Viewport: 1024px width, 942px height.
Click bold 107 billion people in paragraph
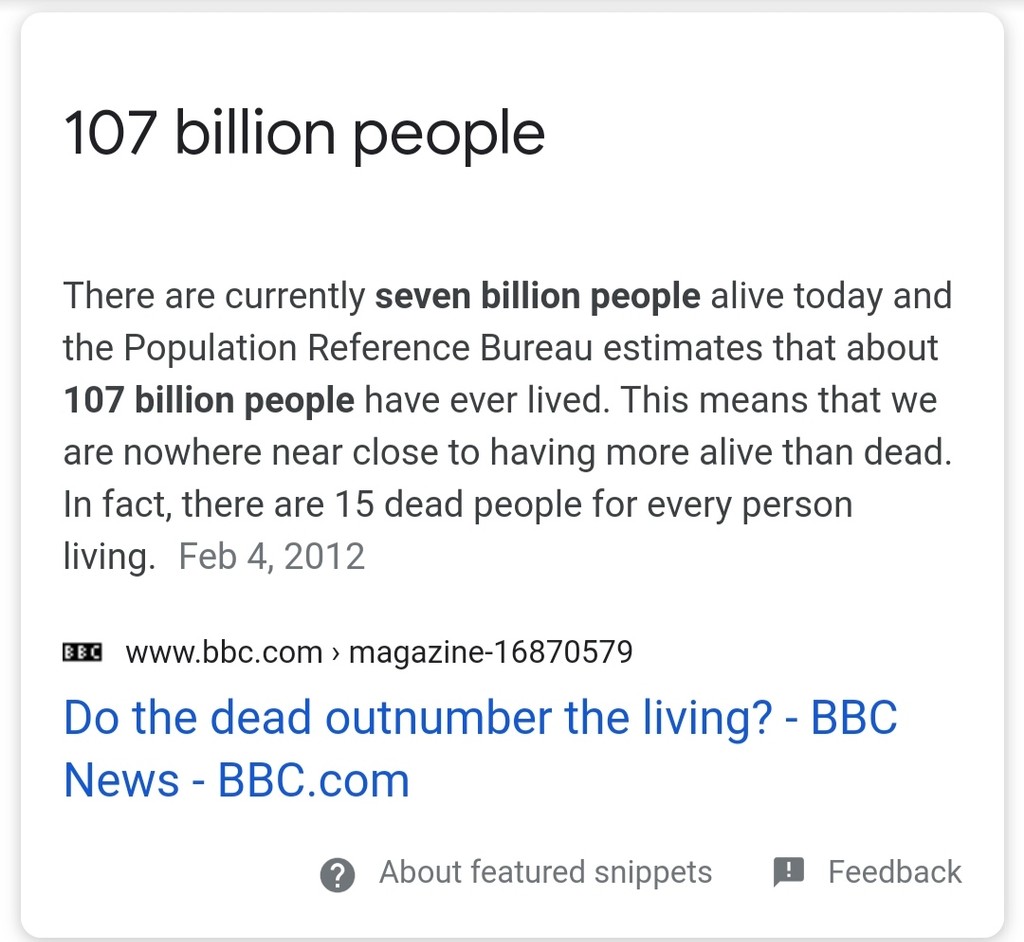coord(209,400)
